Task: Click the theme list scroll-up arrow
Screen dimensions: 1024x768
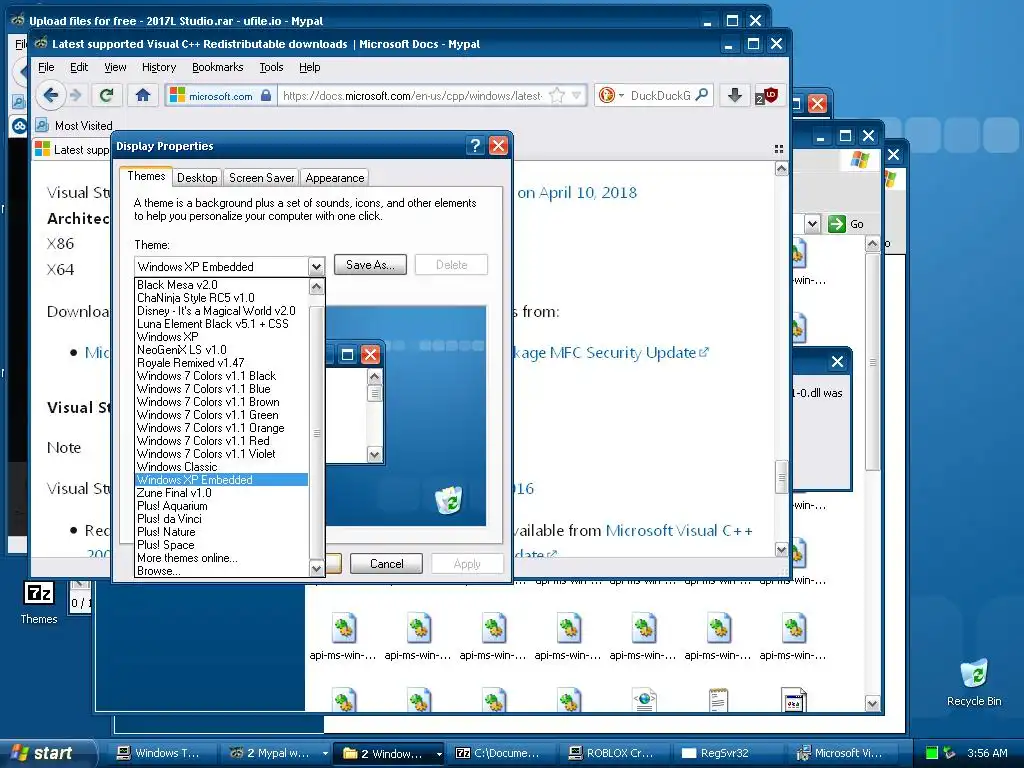Action: [x=317, y=287]
